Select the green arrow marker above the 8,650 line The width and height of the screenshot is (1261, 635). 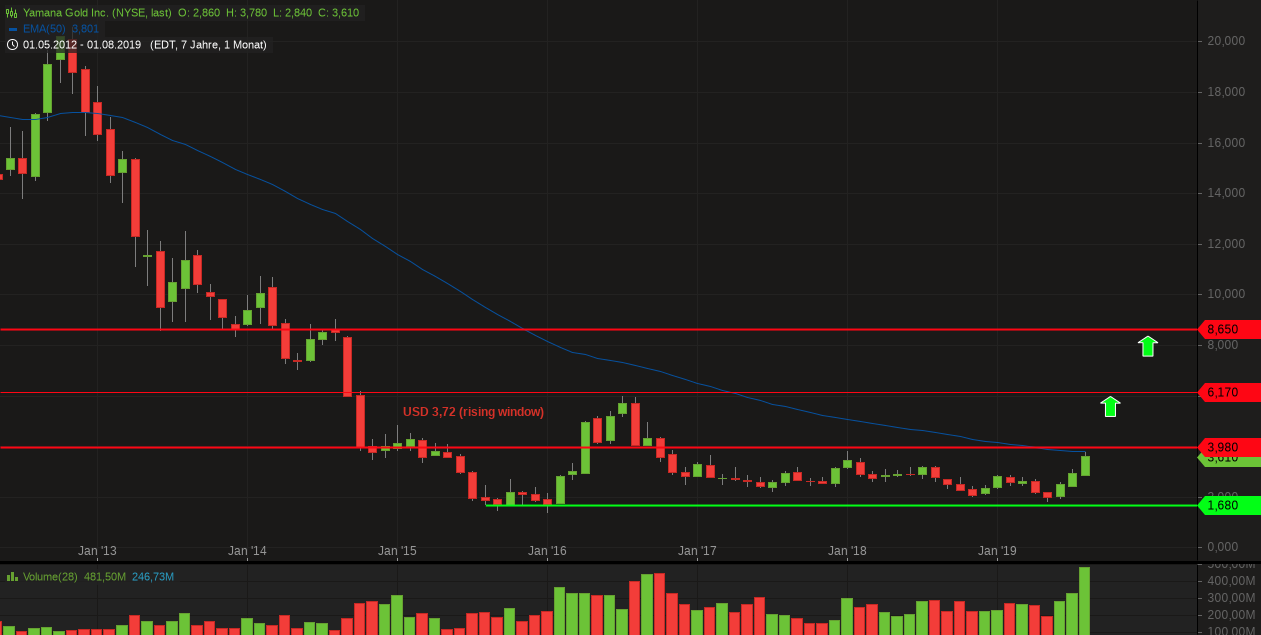(x=1147, y=346)
